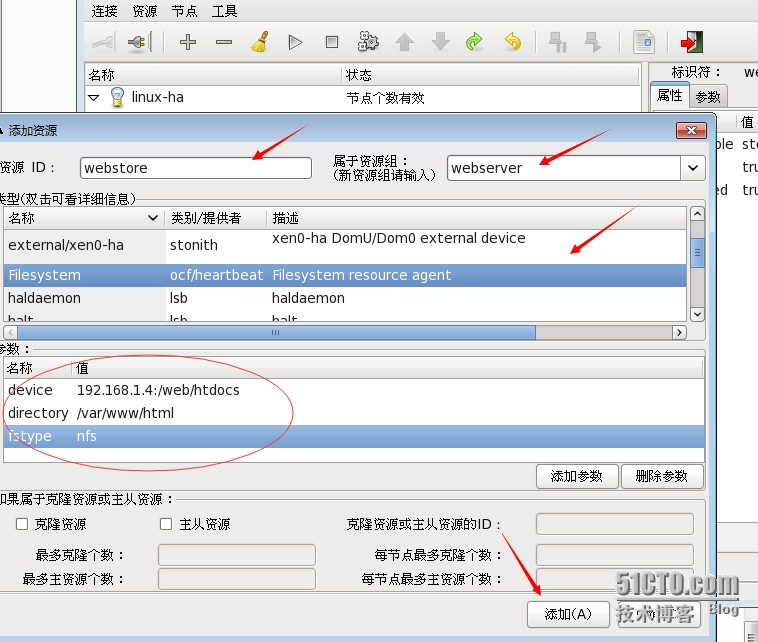Image resolution: width=758 pixels, height=642 pixels.
Task: Select the external/xen0-ha resource type row
Action: (345, 245)
